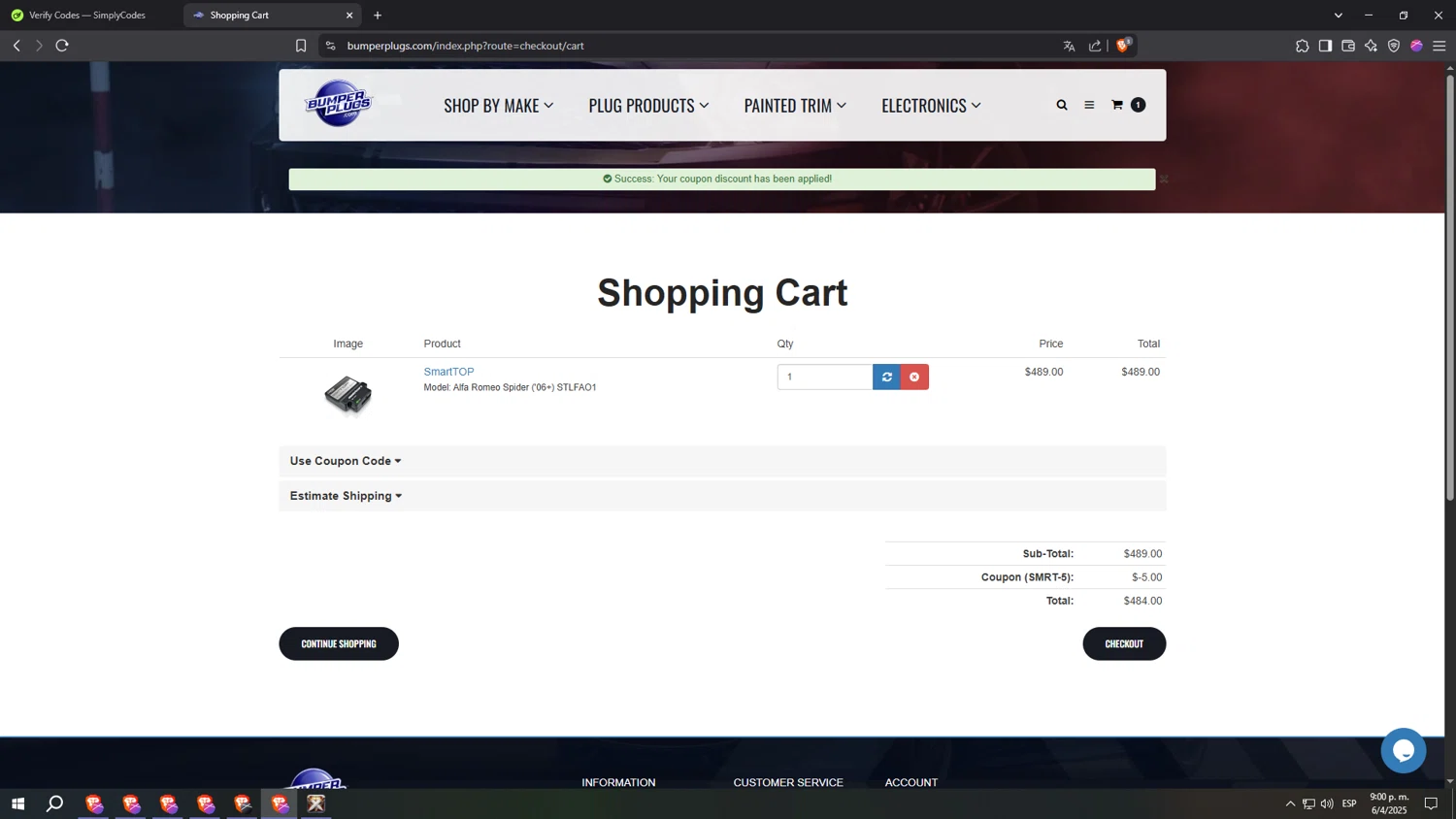
Task: Proceed with the Checkout button
Action: [x=1124, y=643]
